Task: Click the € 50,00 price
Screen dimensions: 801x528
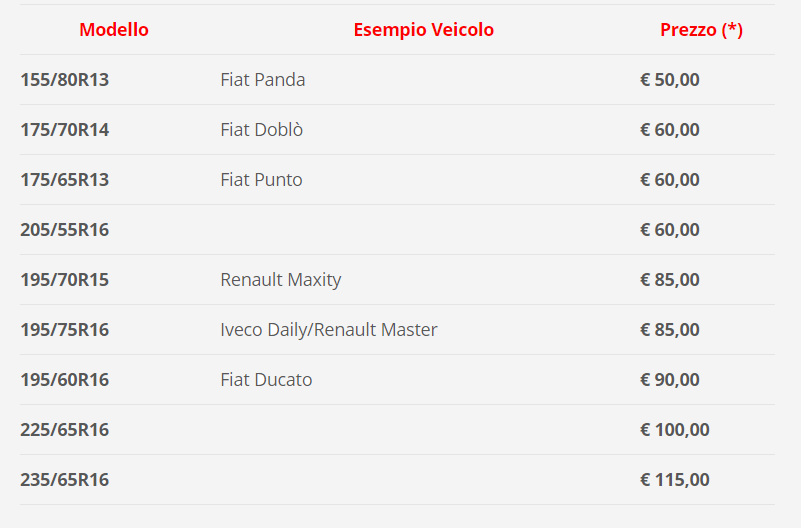Action: pos(670,80)
